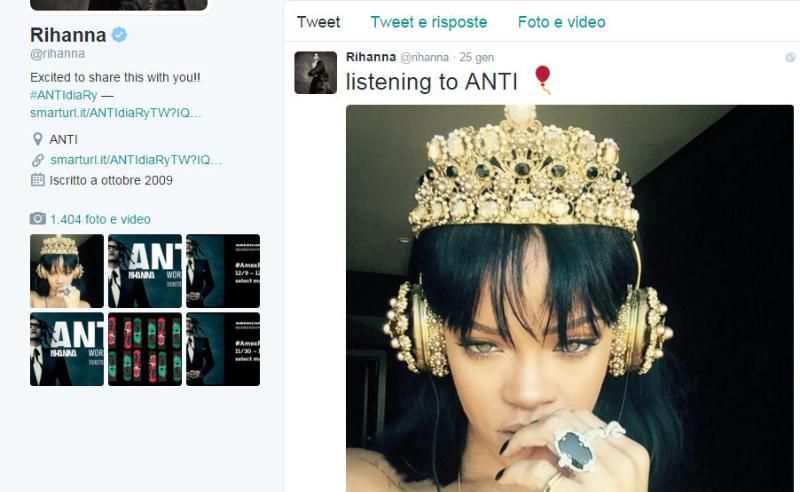Select the Foto e video tab

(561, 22)
